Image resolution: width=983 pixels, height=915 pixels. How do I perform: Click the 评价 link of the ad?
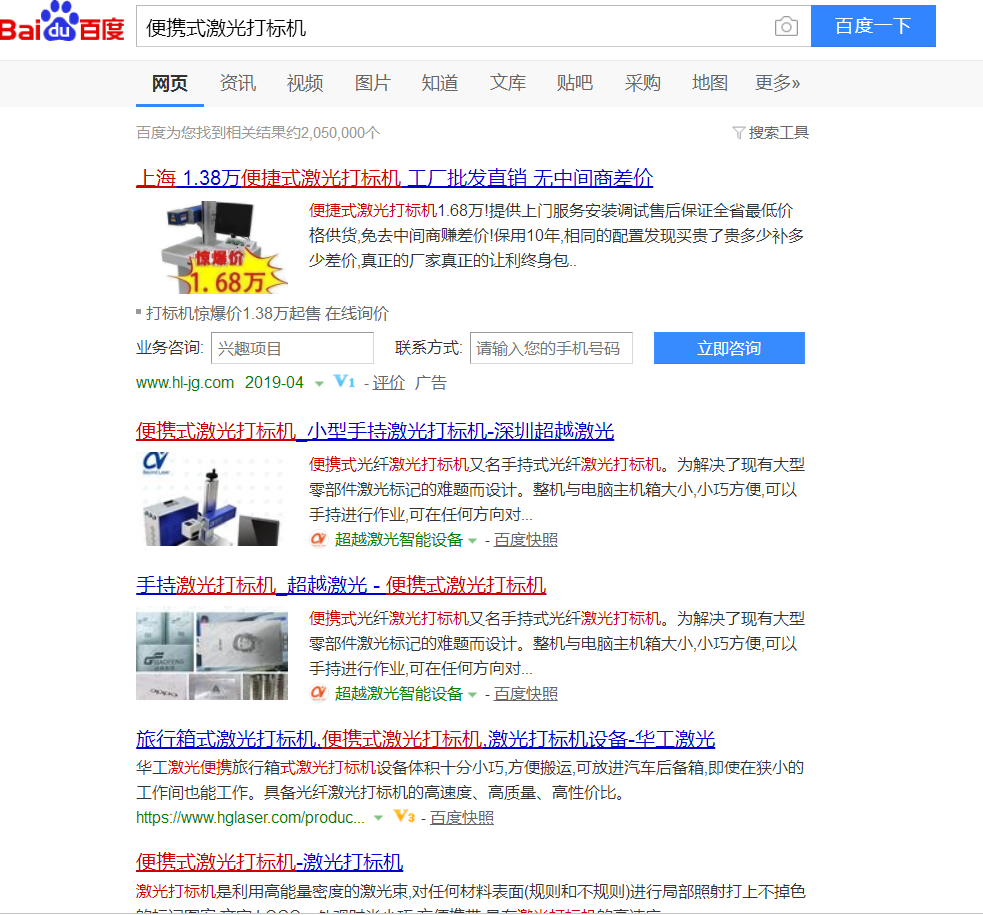click(389, 382)
